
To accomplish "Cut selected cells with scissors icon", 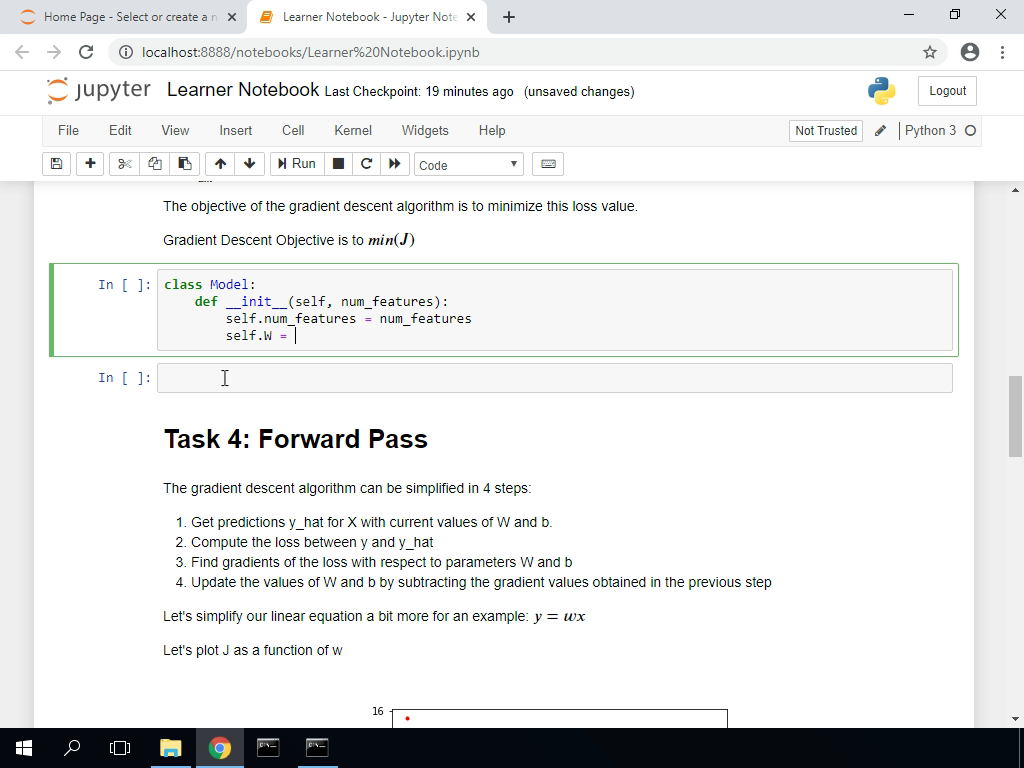I will (124, 164).
